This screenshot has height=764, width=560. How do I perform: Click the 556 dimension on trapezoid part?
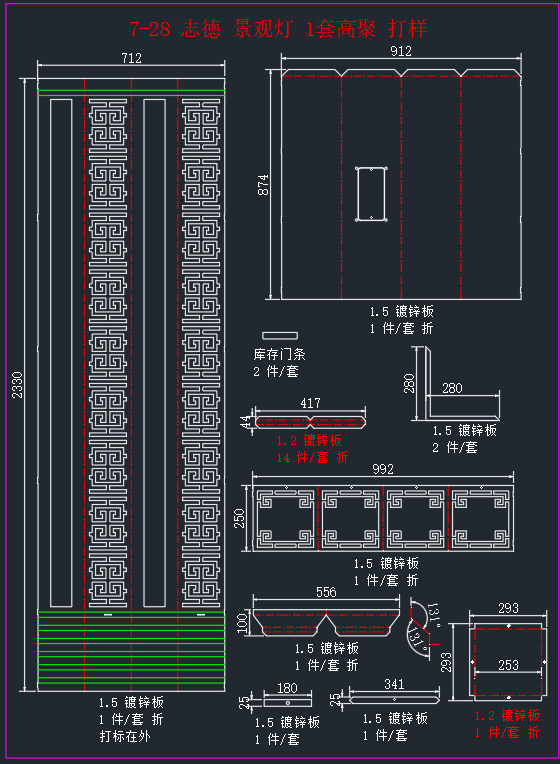326,592
